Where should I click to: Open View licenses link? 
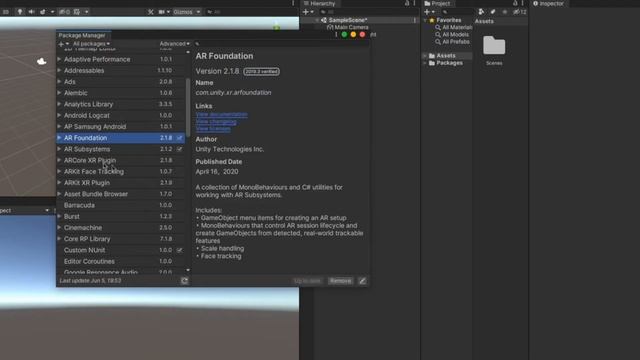click(213, 129)
